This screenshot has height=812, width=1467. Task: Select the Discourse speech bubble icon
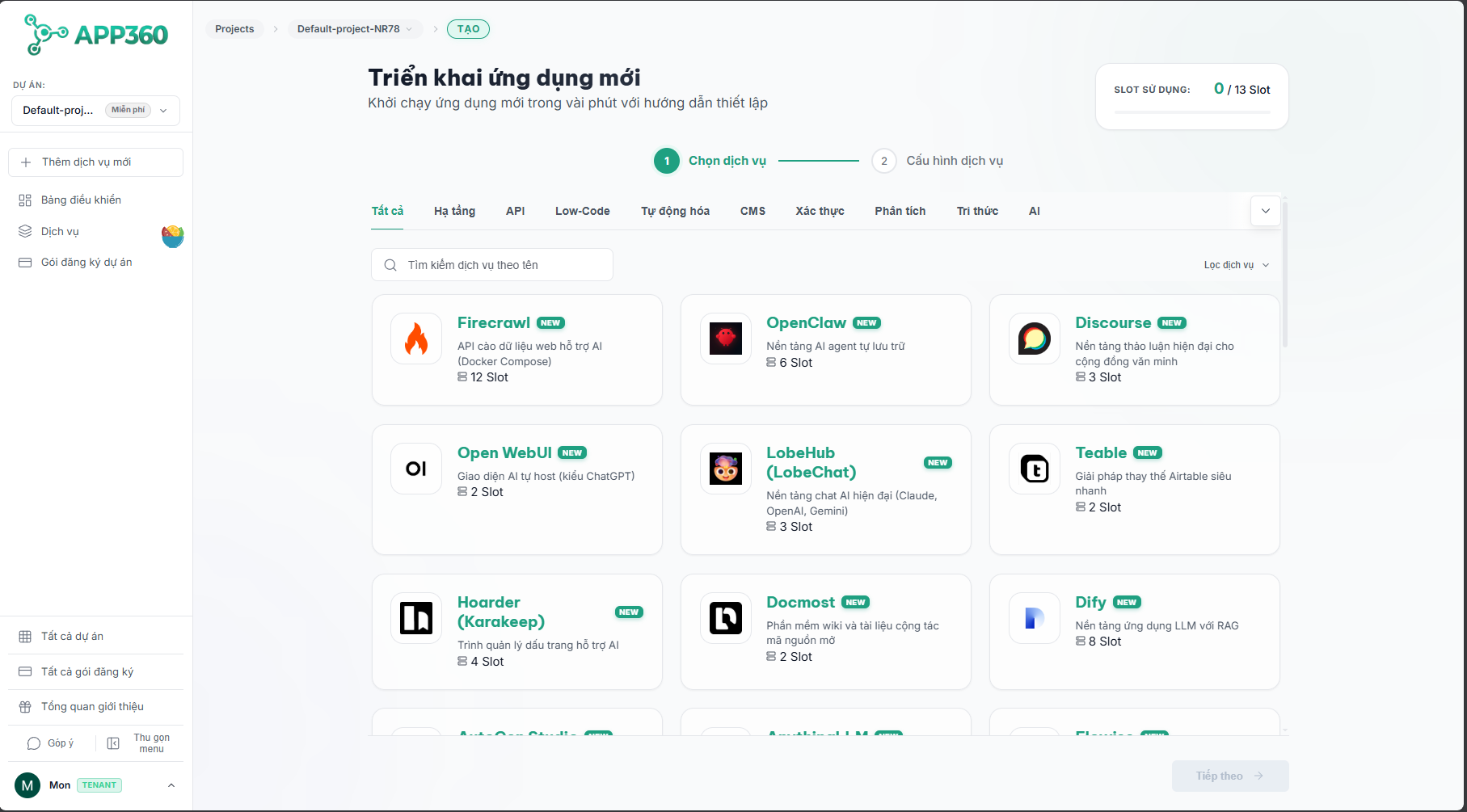(x=1034, y=339)
